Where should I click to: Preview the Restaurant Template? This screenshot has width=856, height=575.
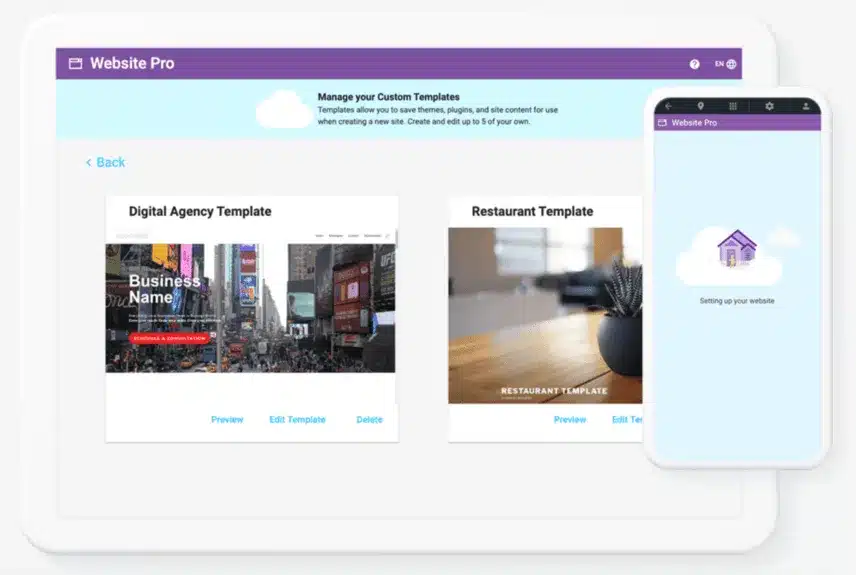(x=570, y=420)
